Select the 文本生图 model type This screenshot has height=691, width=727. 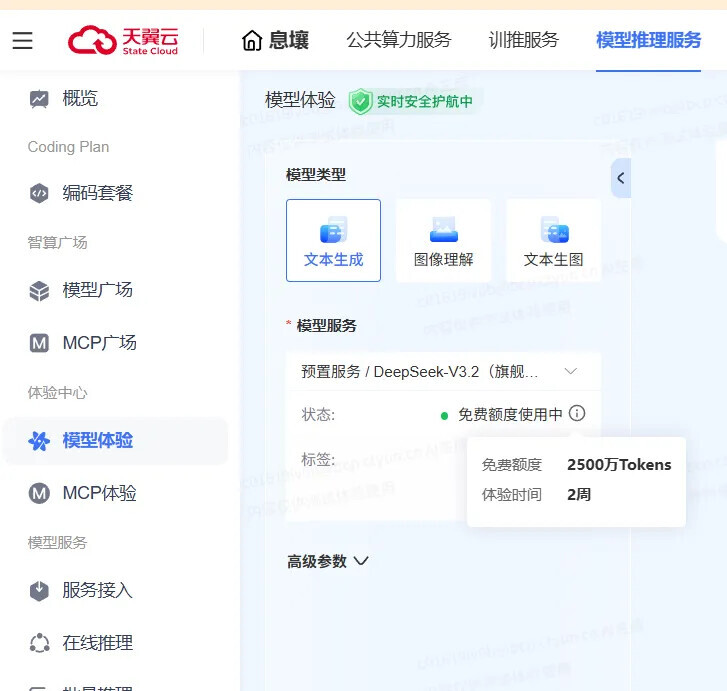click(553, 240)
